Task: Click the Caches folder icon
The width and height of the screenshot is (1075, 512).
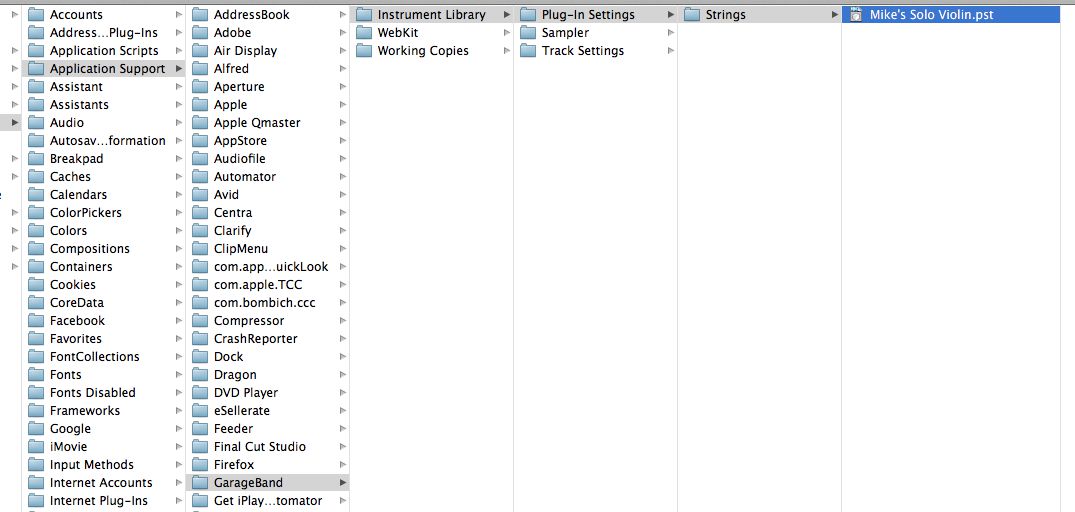Action: coord(36,177)
